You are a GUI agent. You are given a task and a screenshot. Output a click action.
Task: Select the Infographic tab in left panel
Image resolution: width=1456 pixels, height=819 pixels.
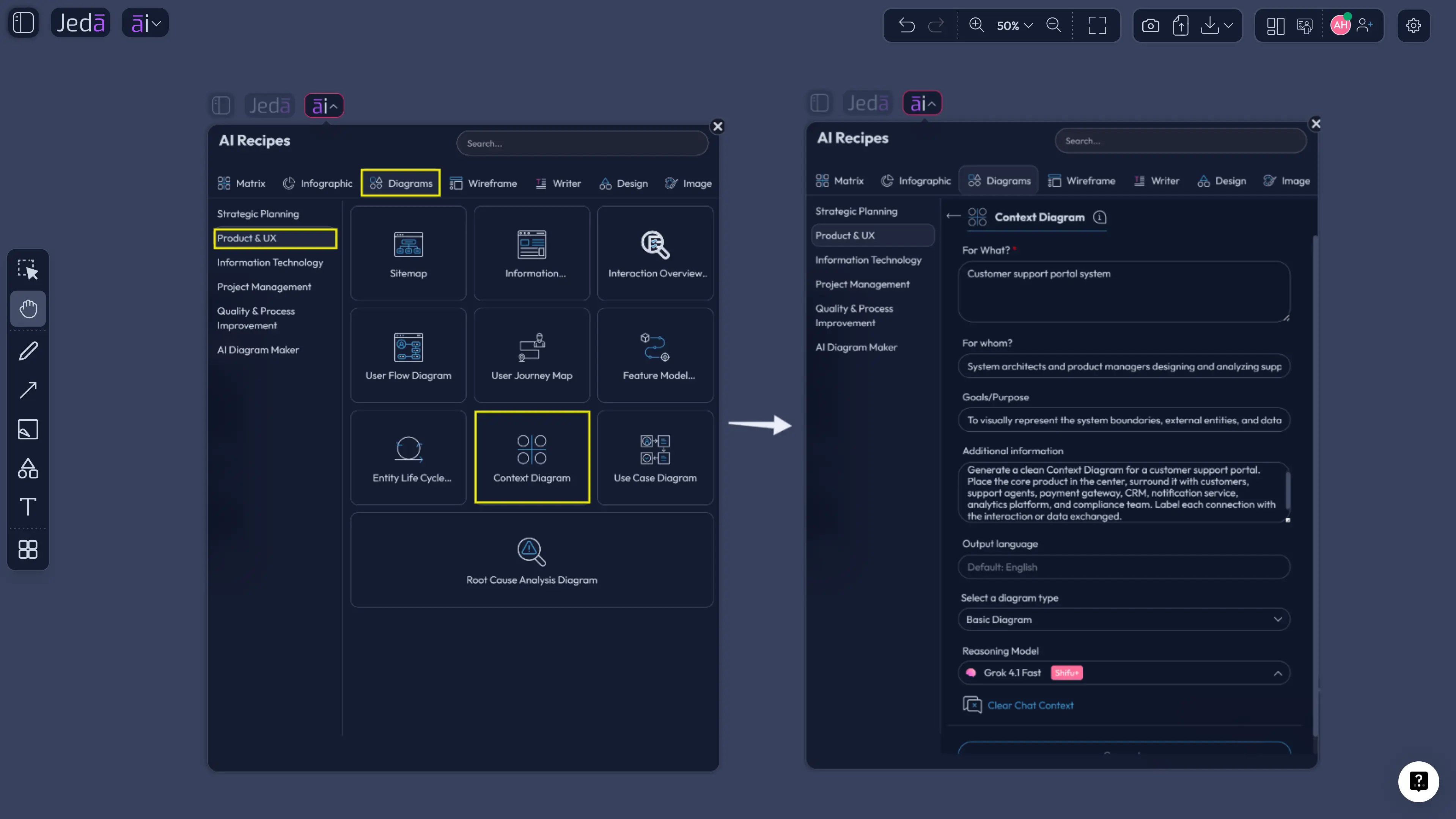317,183
